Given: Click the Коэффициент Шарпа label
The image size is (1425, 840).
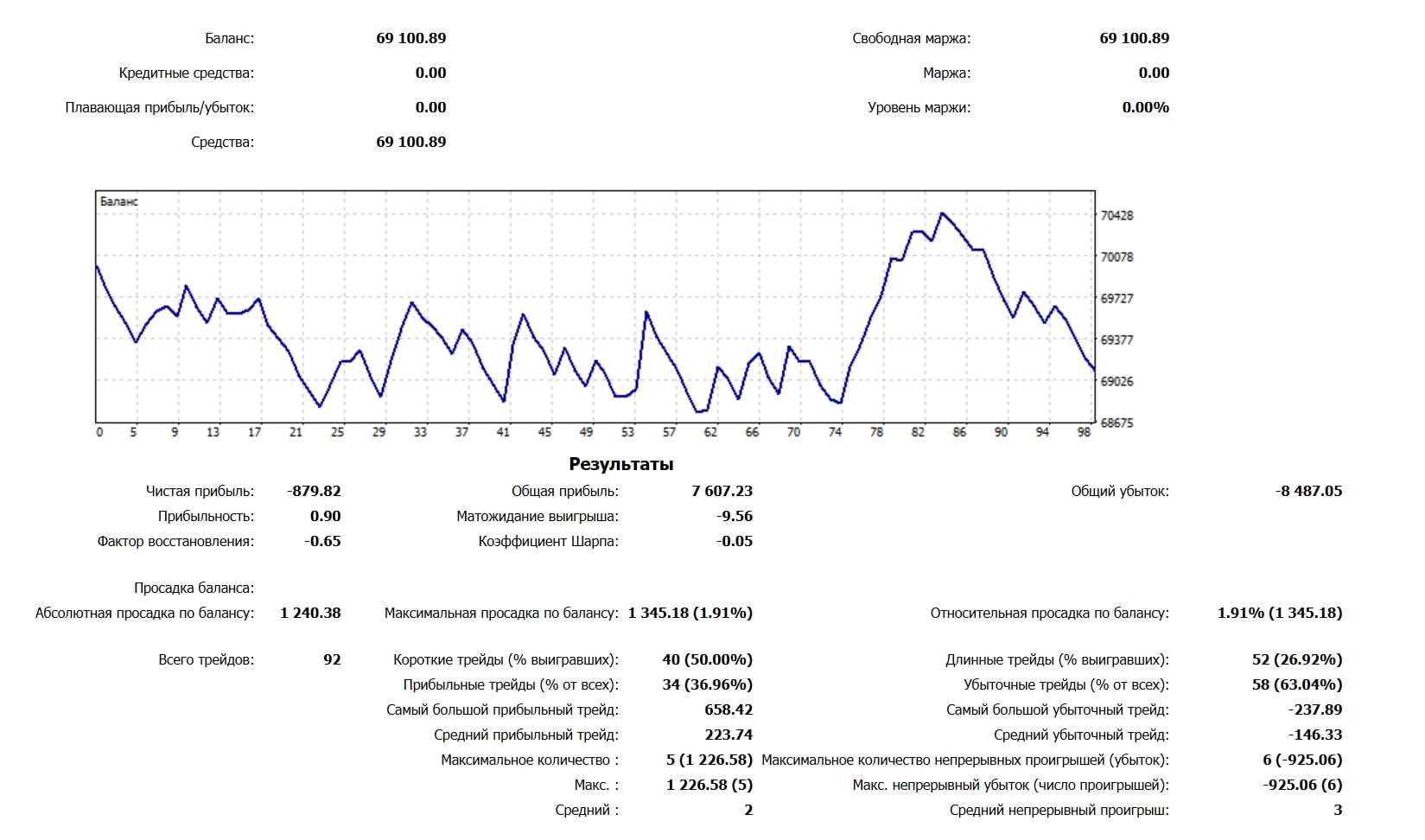Looking at the screenshot, I should click(x=548, y=541).
